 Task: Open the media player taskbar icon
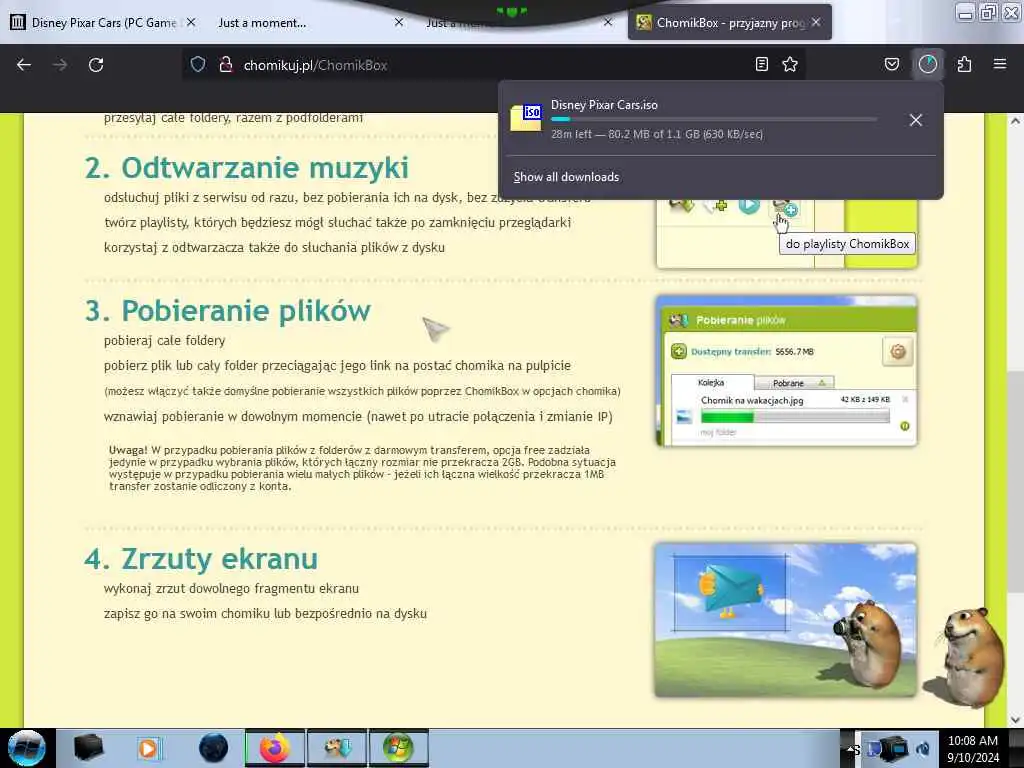149,748
